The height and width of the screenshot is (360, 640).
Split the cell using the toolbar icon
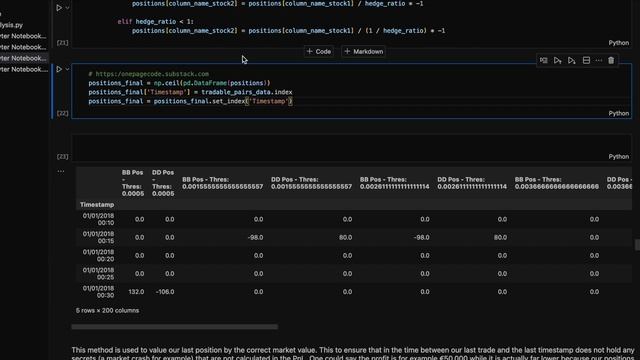(586, 60)
